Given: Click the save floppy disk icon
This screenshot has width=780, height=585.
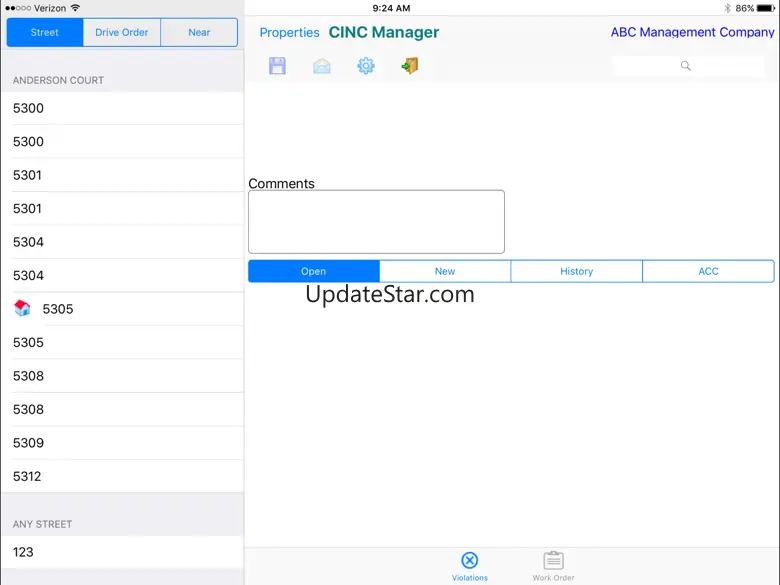Looking at the screenshot, I should click(277, 66).
